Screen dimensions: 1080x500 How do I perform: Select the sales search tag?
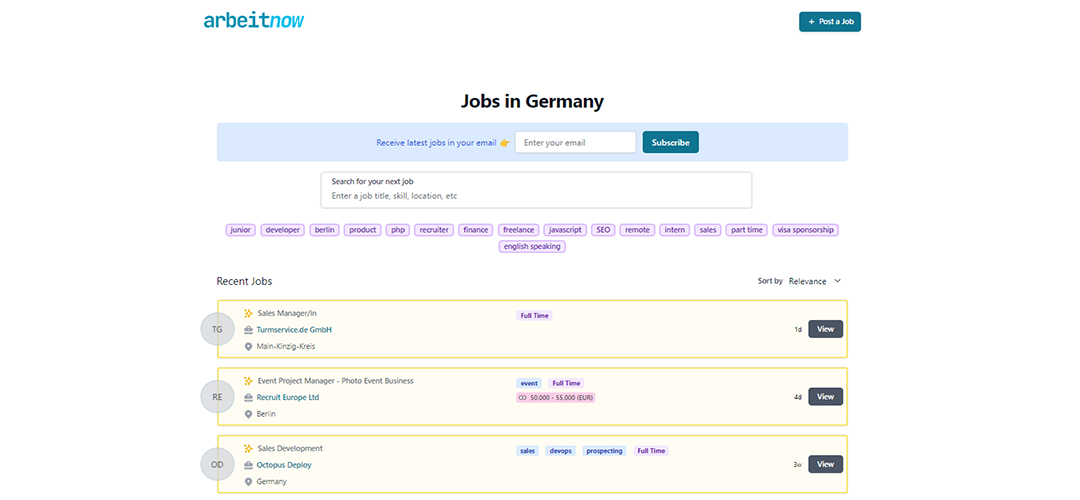coord(708,230)
